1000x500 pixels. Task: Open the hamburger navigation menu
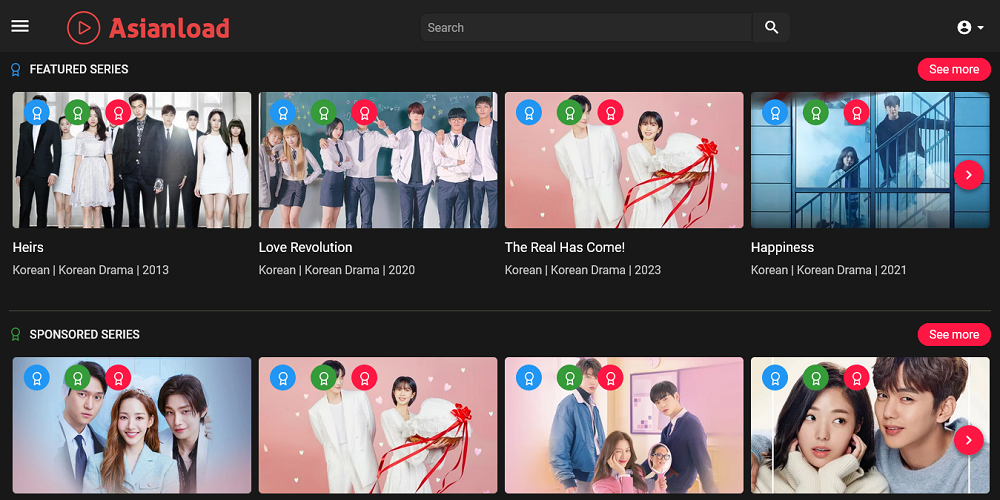pyautogui.click(x=20, y=26)
